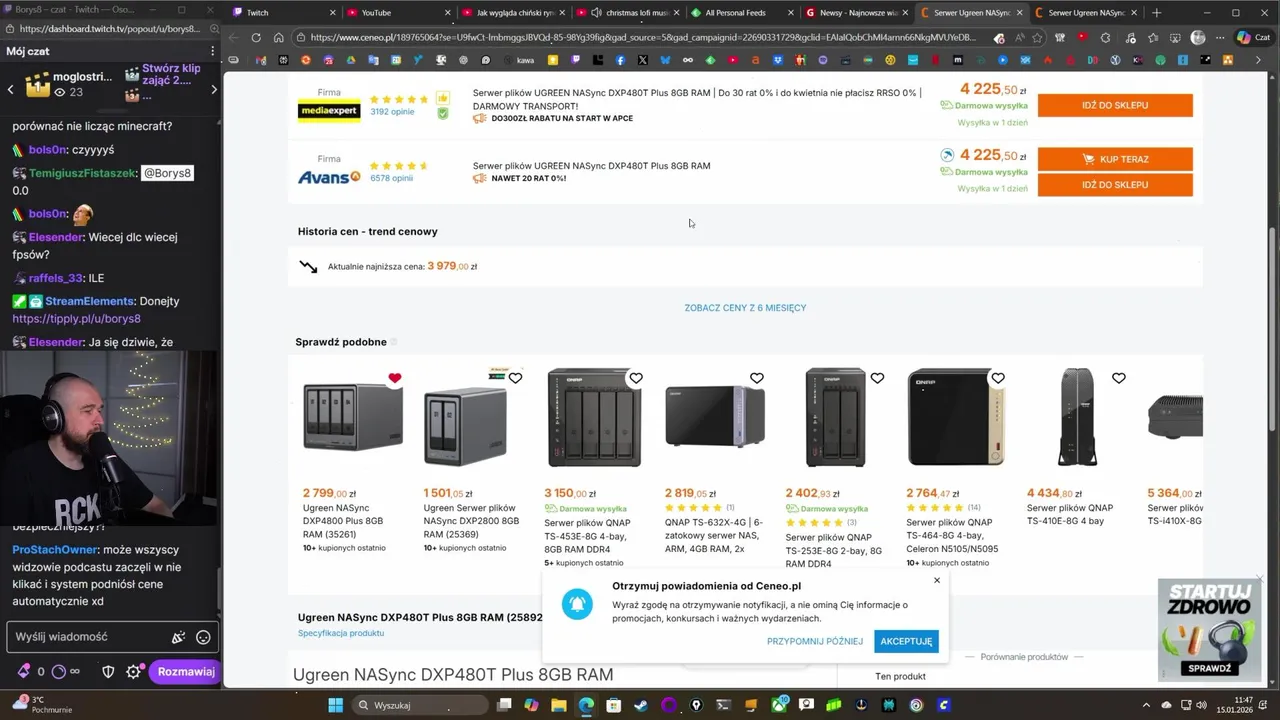Open File Explorer from taskbar
Screen dimensions: 1280x720
tap(559, 705)
